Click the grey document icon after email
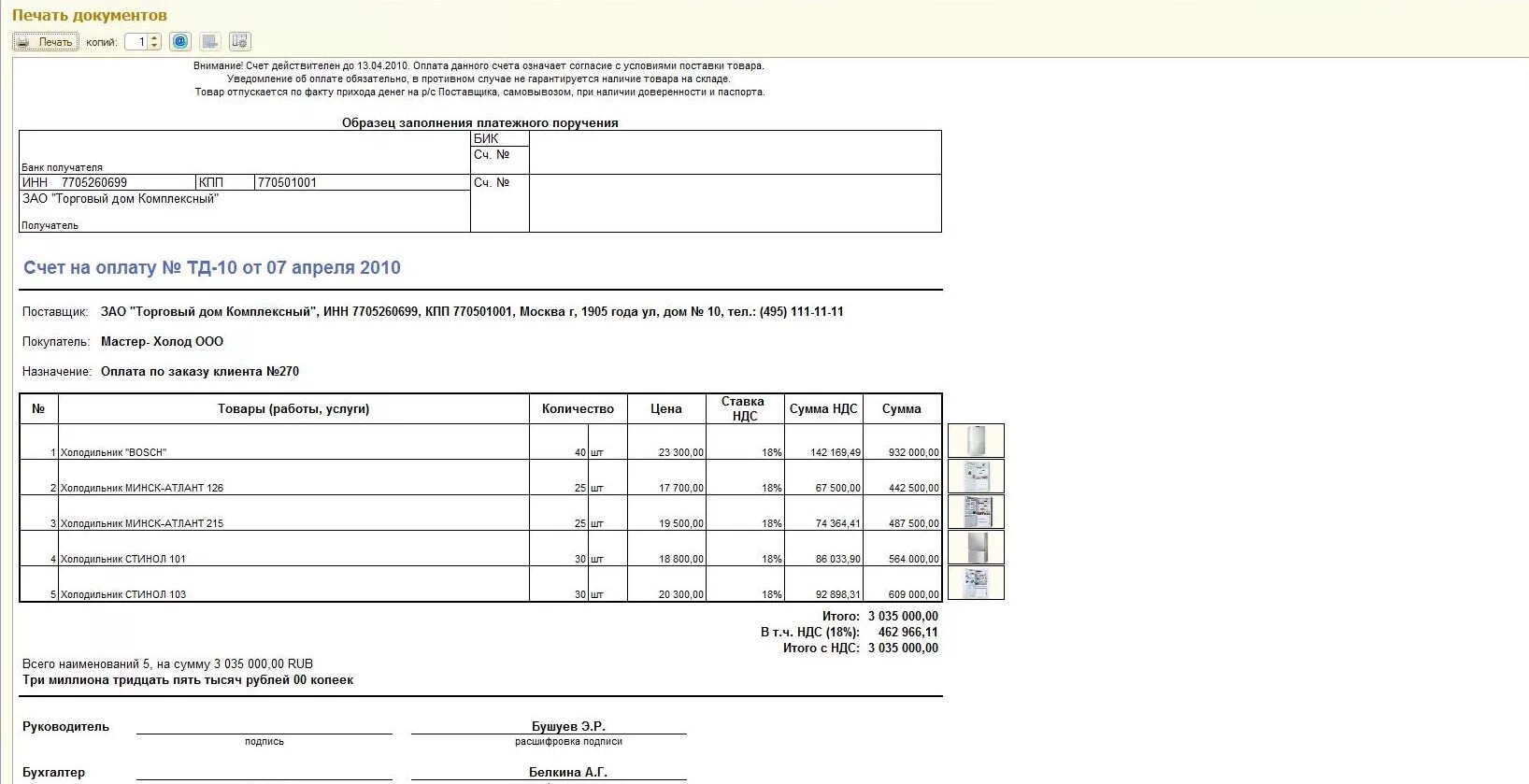Image resolution: width=1529 pixels, height=784 pixels. tap(210, 42)
